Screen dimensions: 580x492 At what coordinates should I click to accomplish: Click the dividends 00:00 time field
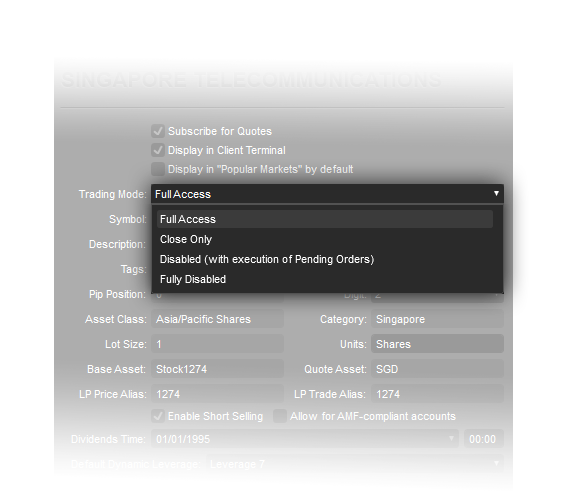coord(484,439)
